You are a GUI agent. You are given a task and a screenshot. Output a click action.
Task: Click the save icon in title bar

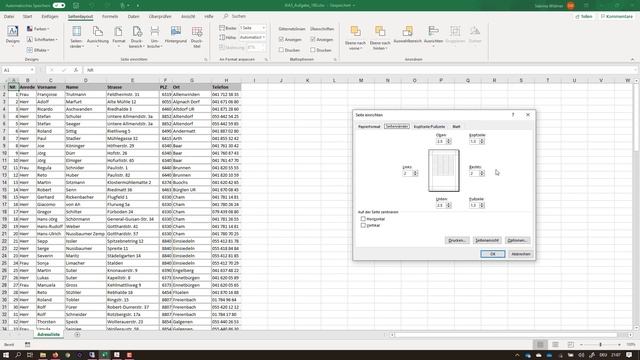click(x=76, y=5)
